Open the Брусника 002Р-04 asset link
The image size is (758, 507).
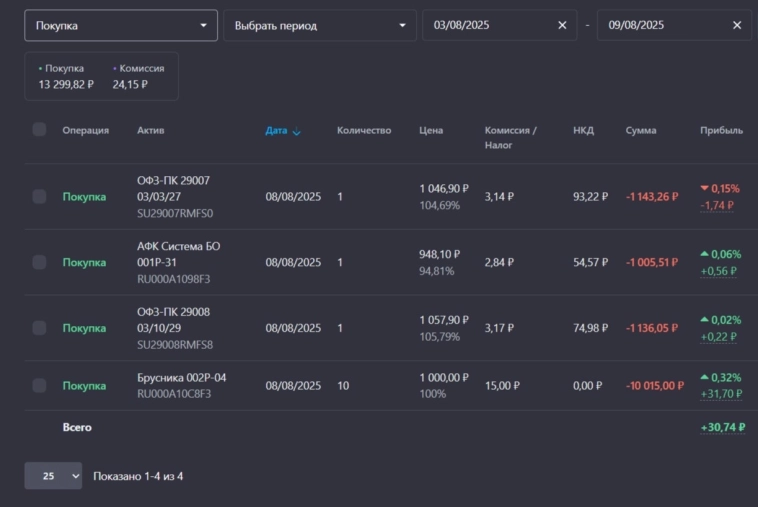click(x=182, y=378)
